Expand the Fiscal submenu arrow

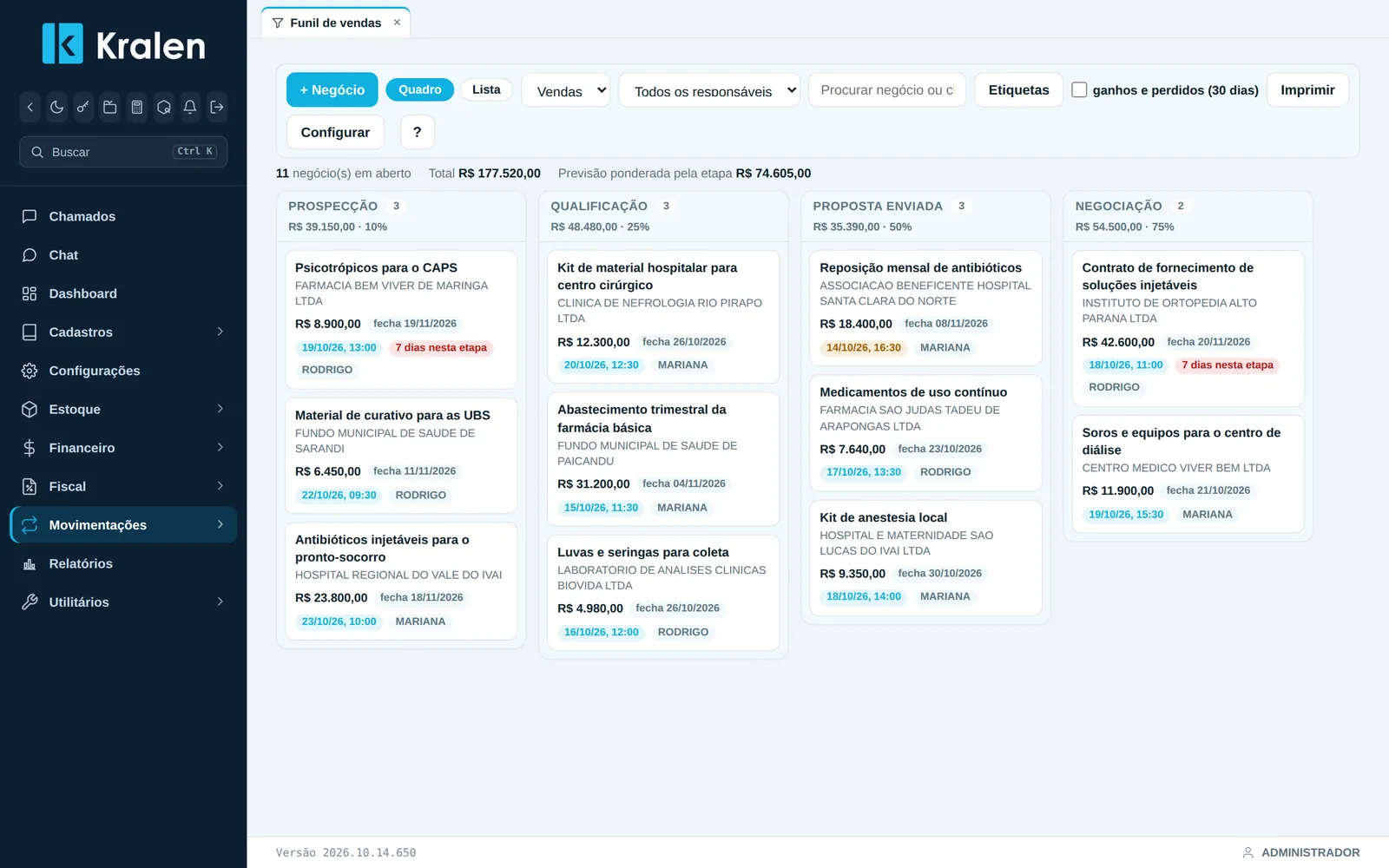pyautogui.click(x=221, y=486)
